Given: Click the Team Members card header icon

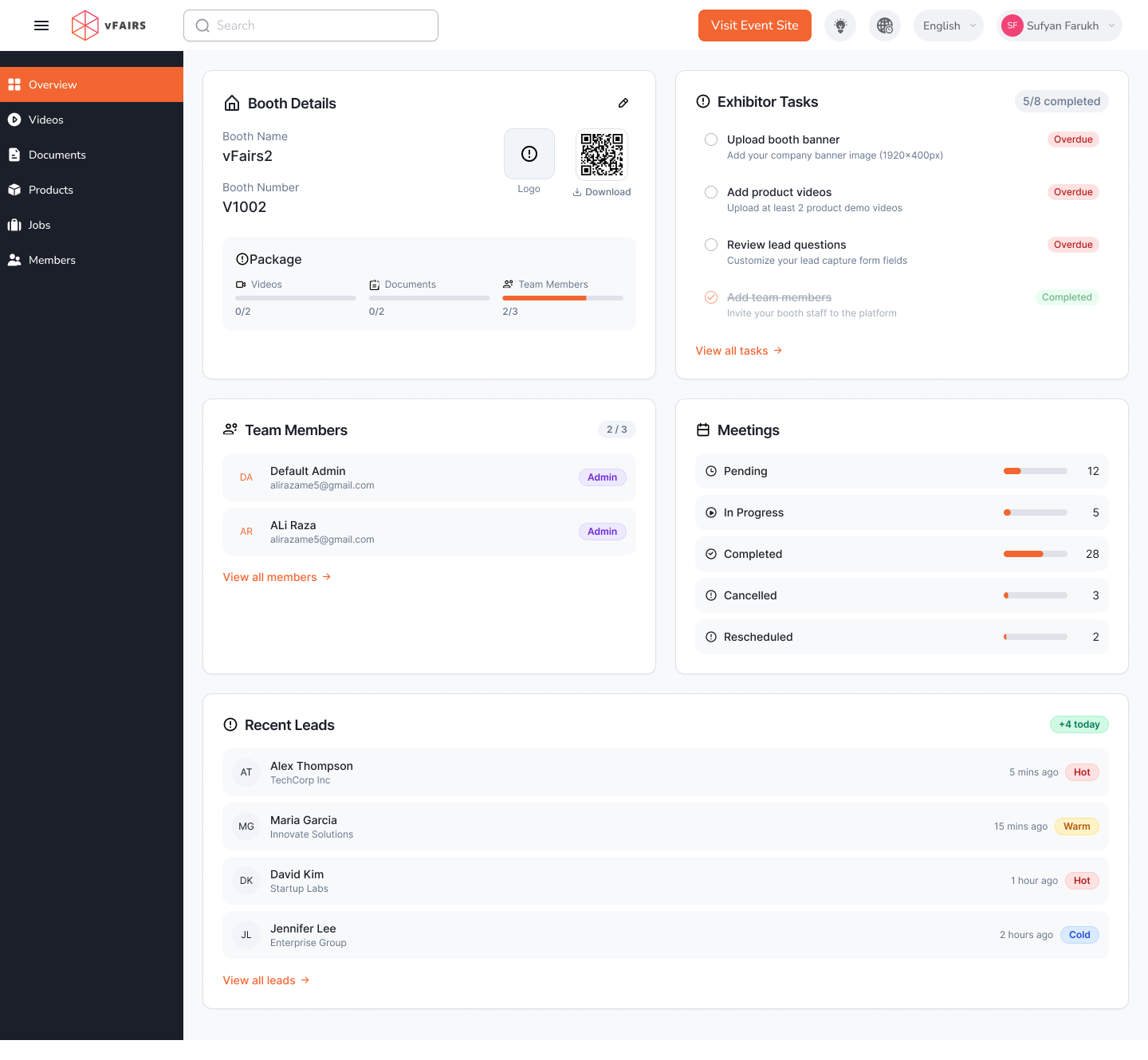Looking at the screenshot, I should coord(230,429).
